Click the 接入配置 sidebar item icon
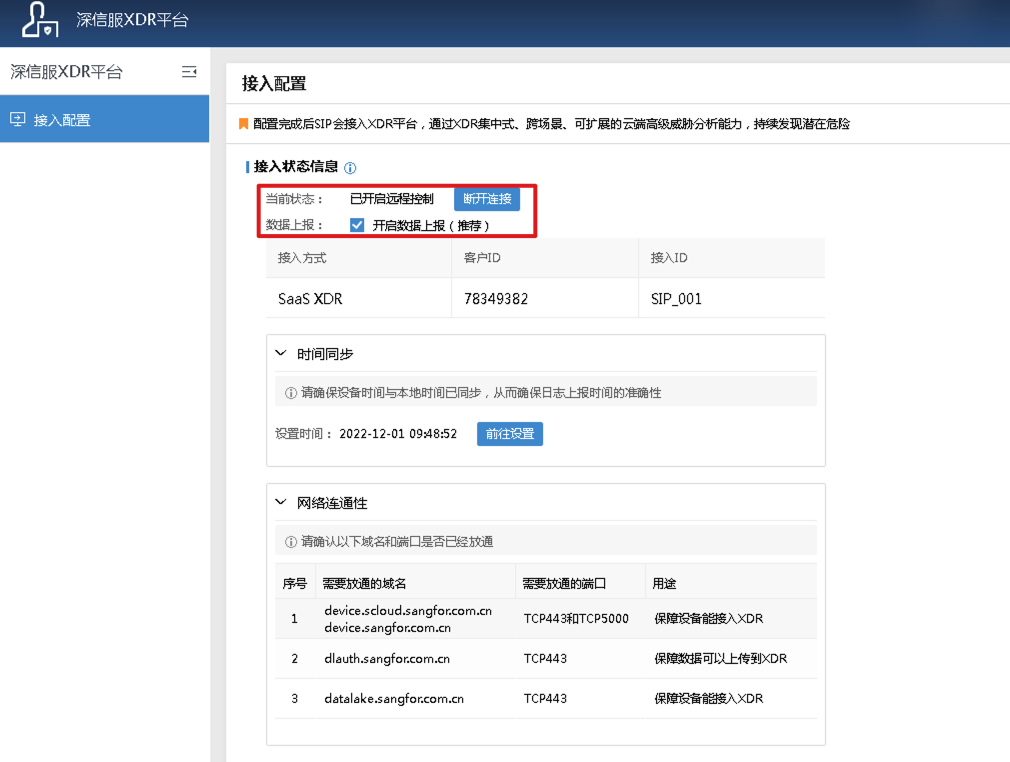 click(x=20, y=118)
